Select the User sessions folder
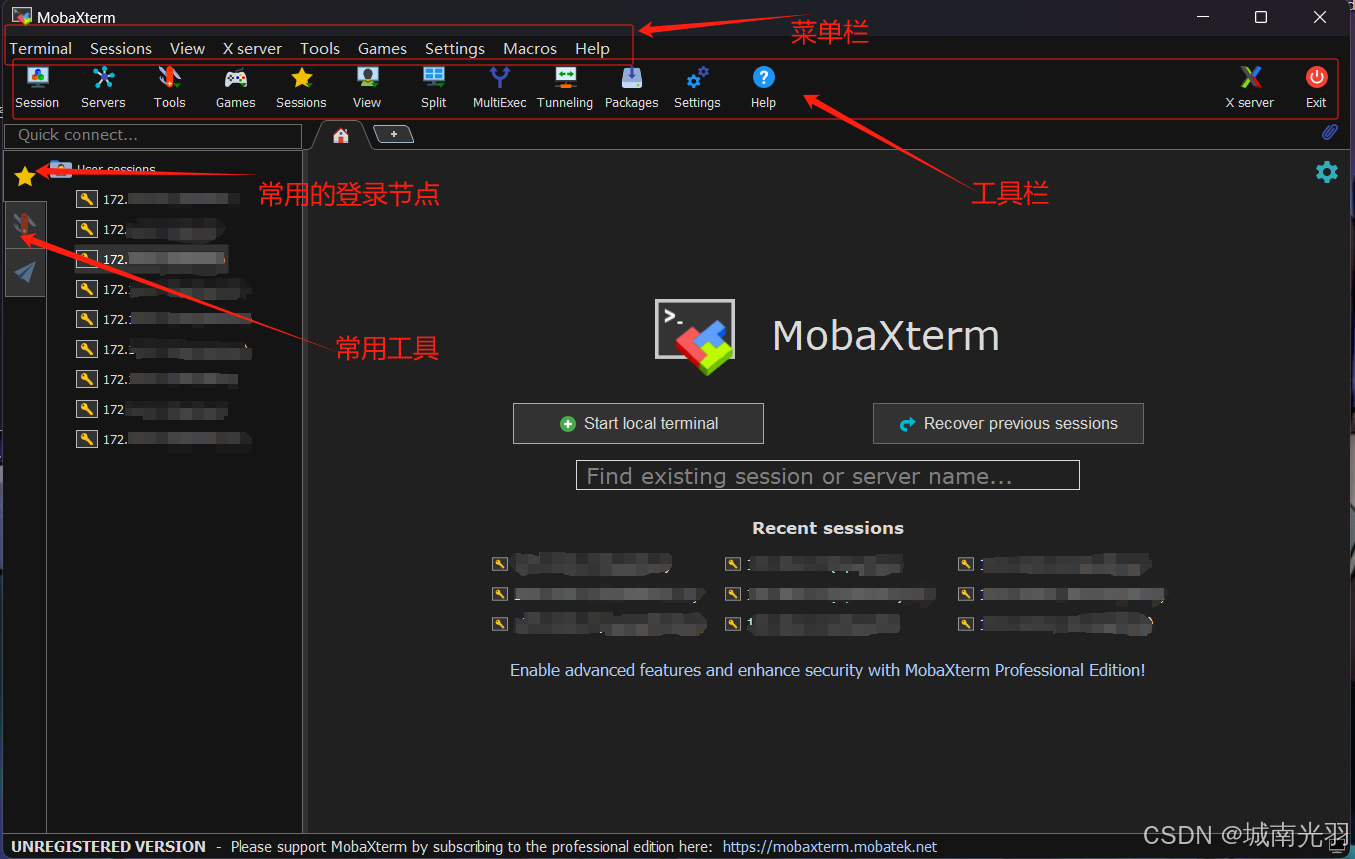 tap(105, 169)
